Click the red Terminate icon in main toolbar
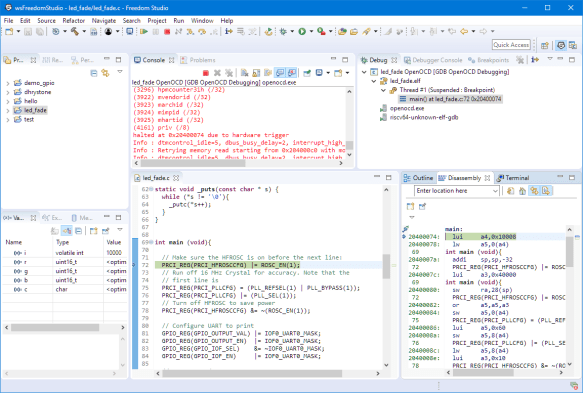 [x=167, y=32]
